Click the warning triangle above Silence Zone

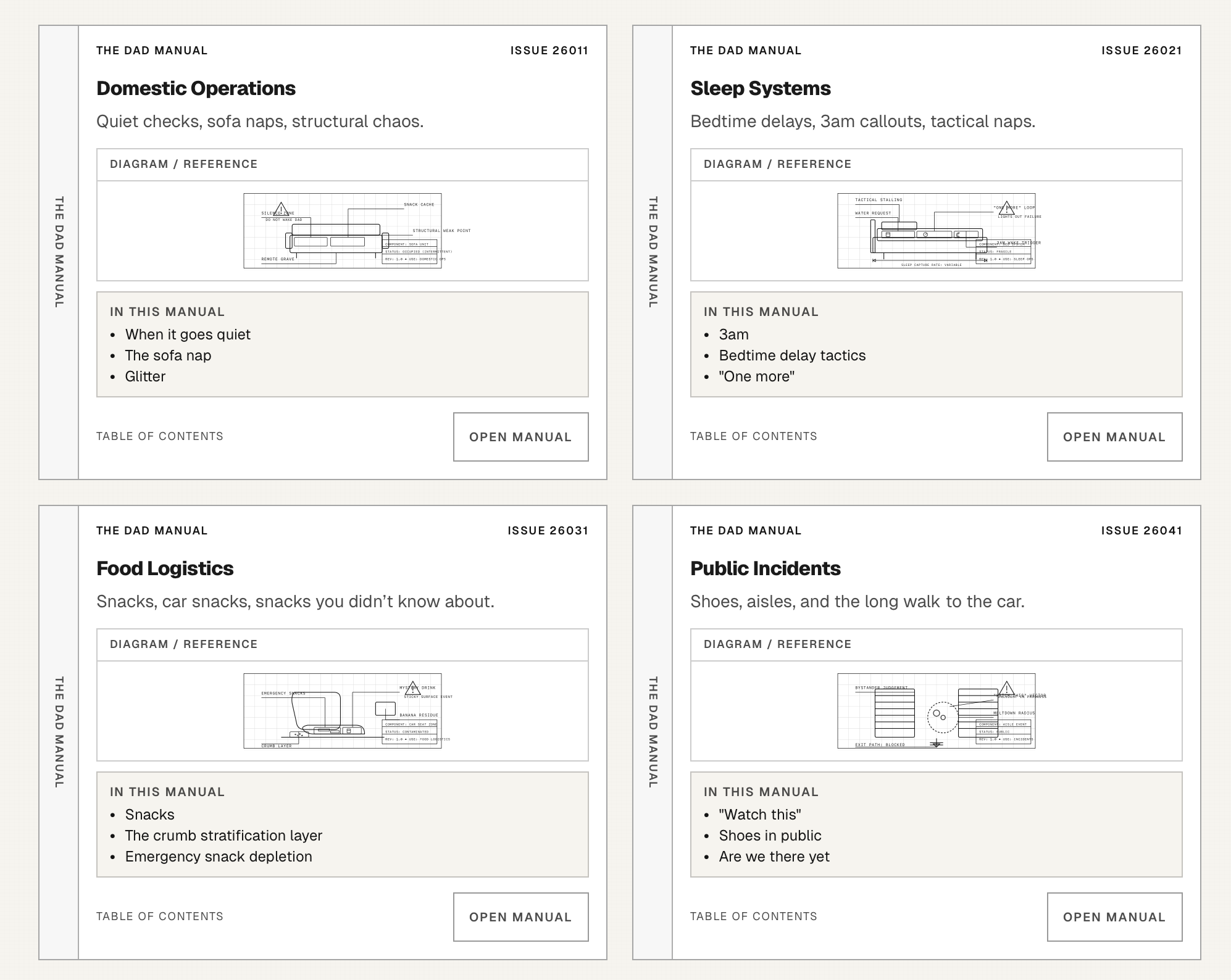coord(281,209)
